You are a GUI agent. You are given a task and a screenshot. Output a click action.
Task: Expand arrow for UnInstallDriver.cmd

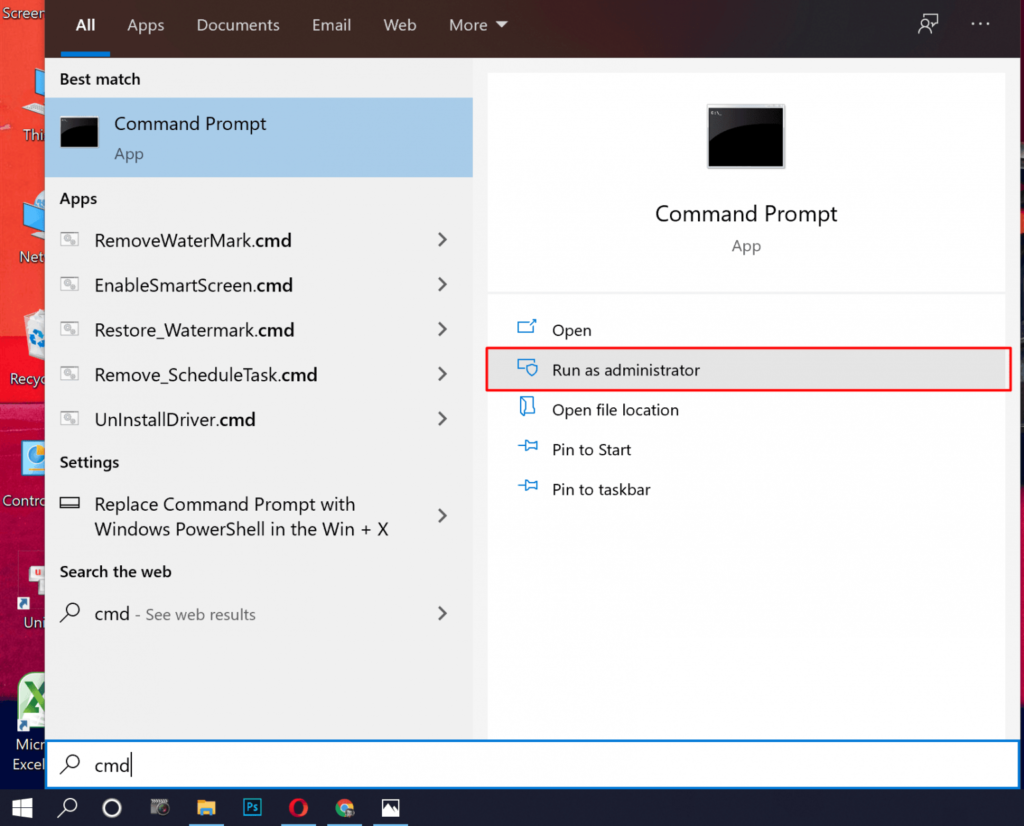[x=442, y=419]
